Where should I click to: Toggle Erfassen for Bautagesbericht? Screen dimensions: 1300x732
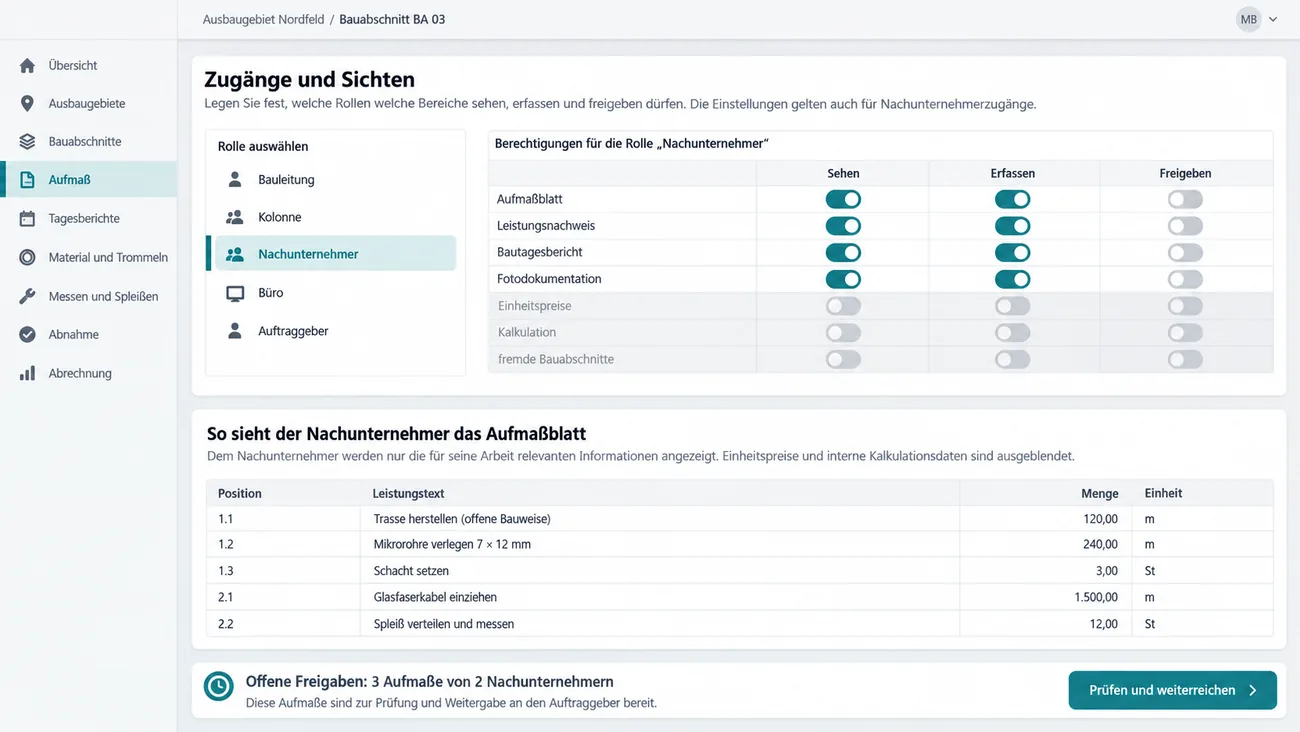1013,253
